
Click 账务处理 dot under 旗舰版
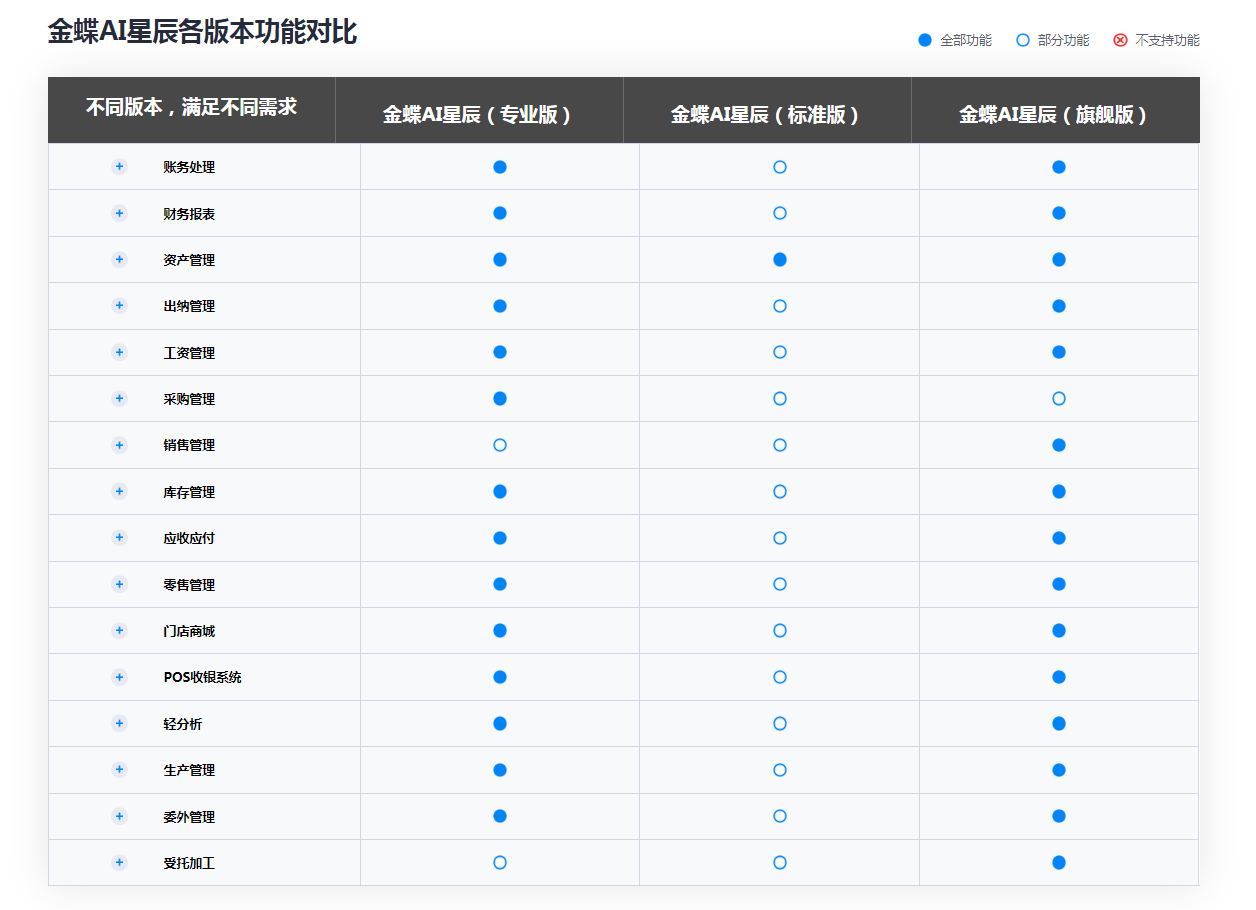point(1059,167)
